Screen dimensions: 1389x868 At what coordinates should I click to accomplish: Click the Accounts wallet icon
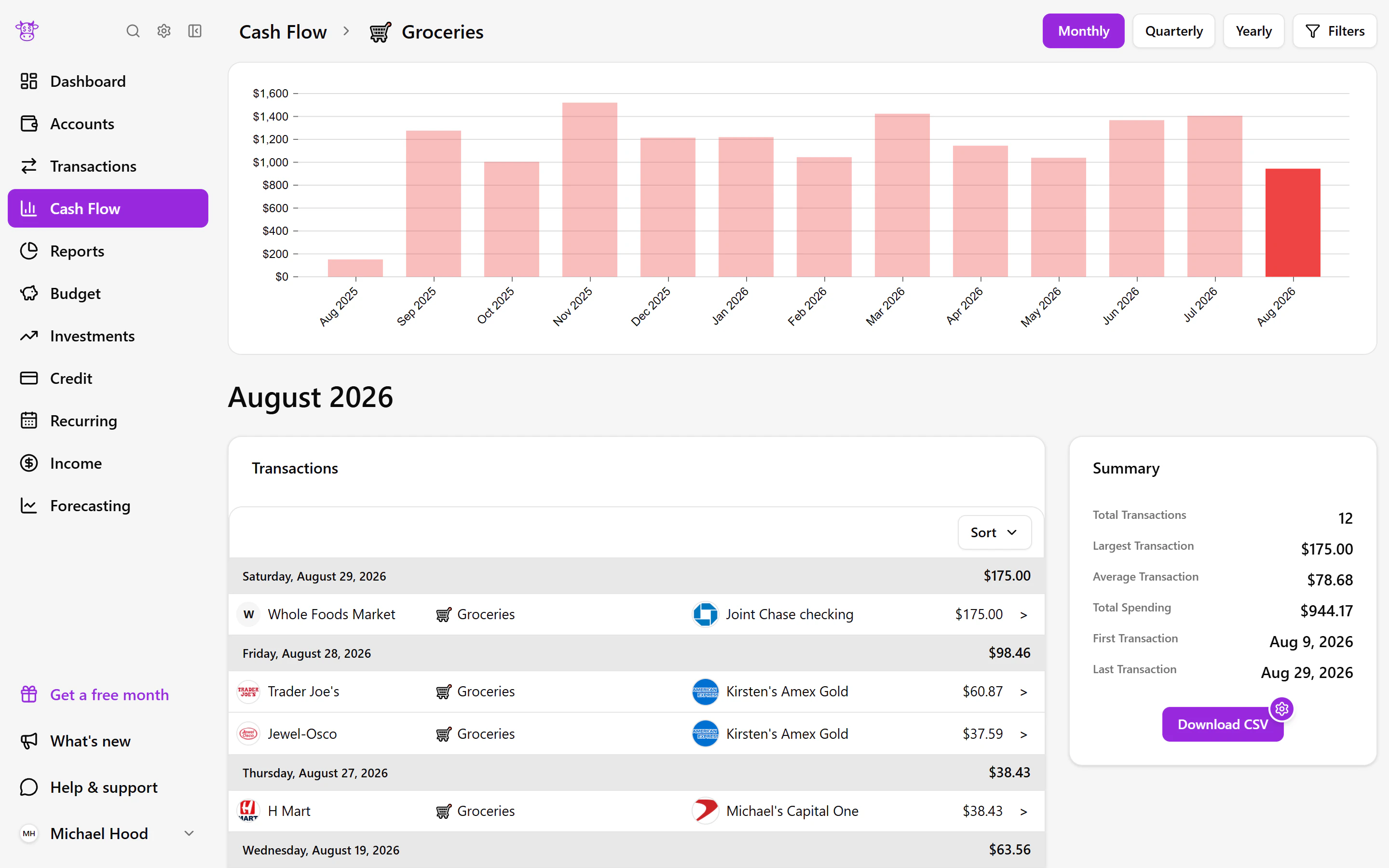pos(29,123)
